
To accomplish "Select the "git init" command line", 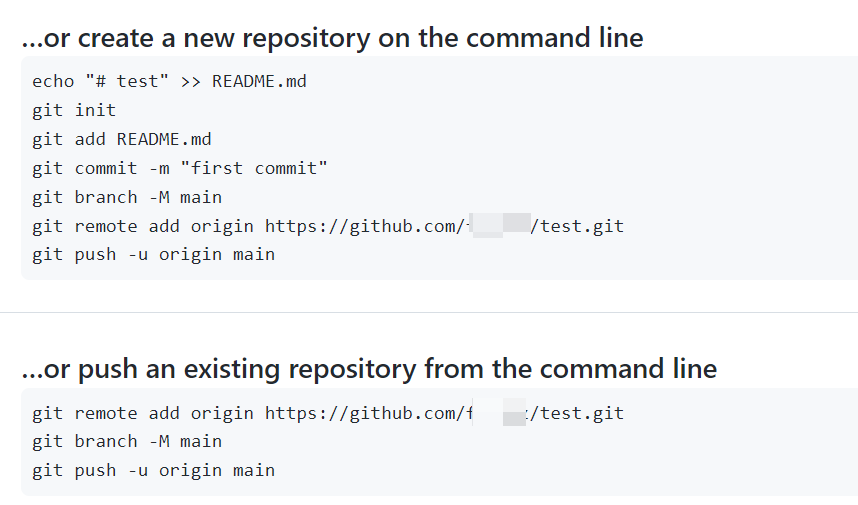I will pos(74,110).
